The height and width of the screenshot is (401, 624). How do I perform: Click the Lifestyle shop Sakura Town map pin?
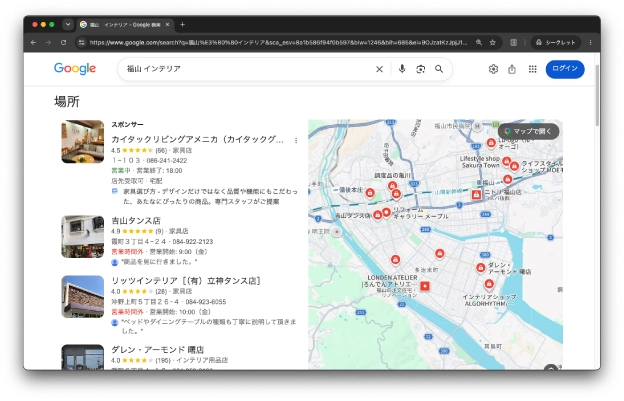pyautogui.click(x=506, y=162)
